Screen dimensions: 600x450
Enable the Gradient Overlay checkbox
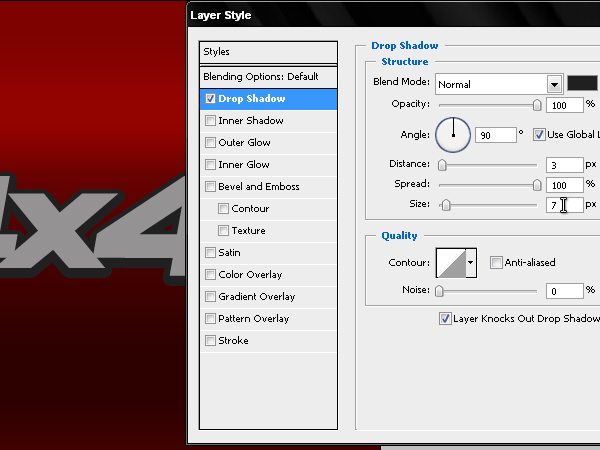click(x=210, y=297)
